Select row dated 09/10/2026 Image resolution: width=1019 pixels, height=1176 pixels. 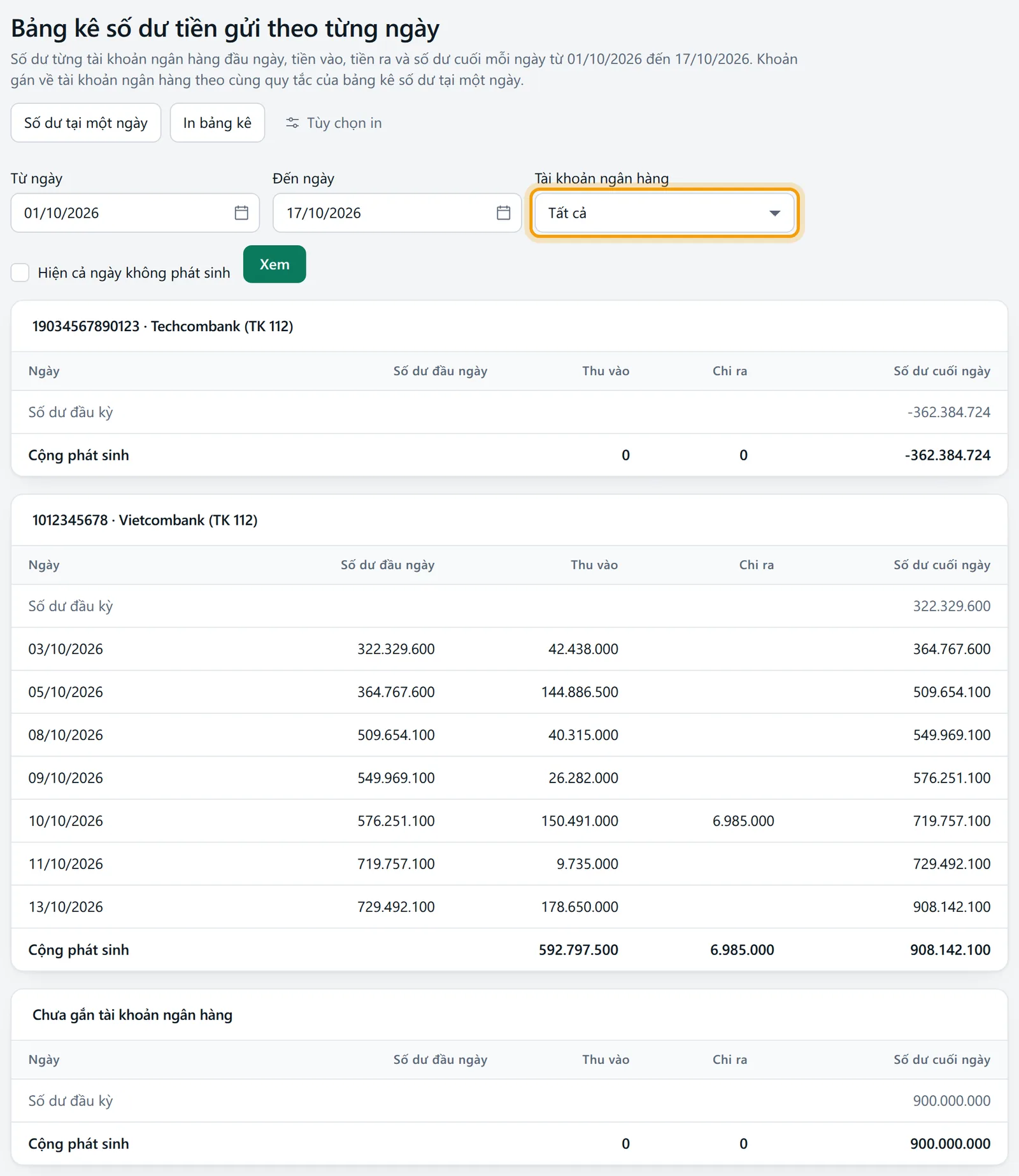tap(509, 778)
